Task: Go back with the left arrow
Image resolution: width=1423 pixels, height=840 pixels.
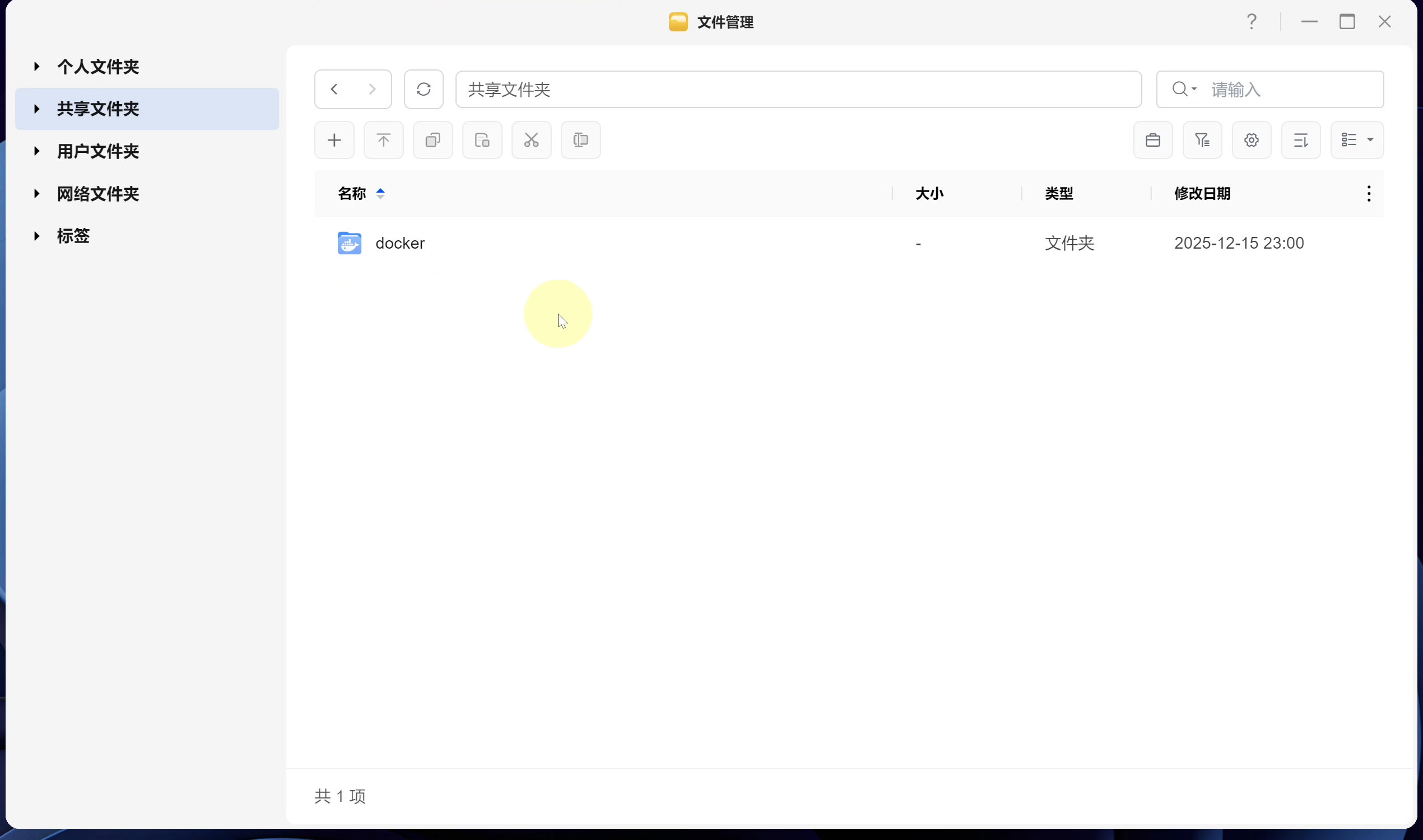Action: pyautogui.click(x=334, y=90)
